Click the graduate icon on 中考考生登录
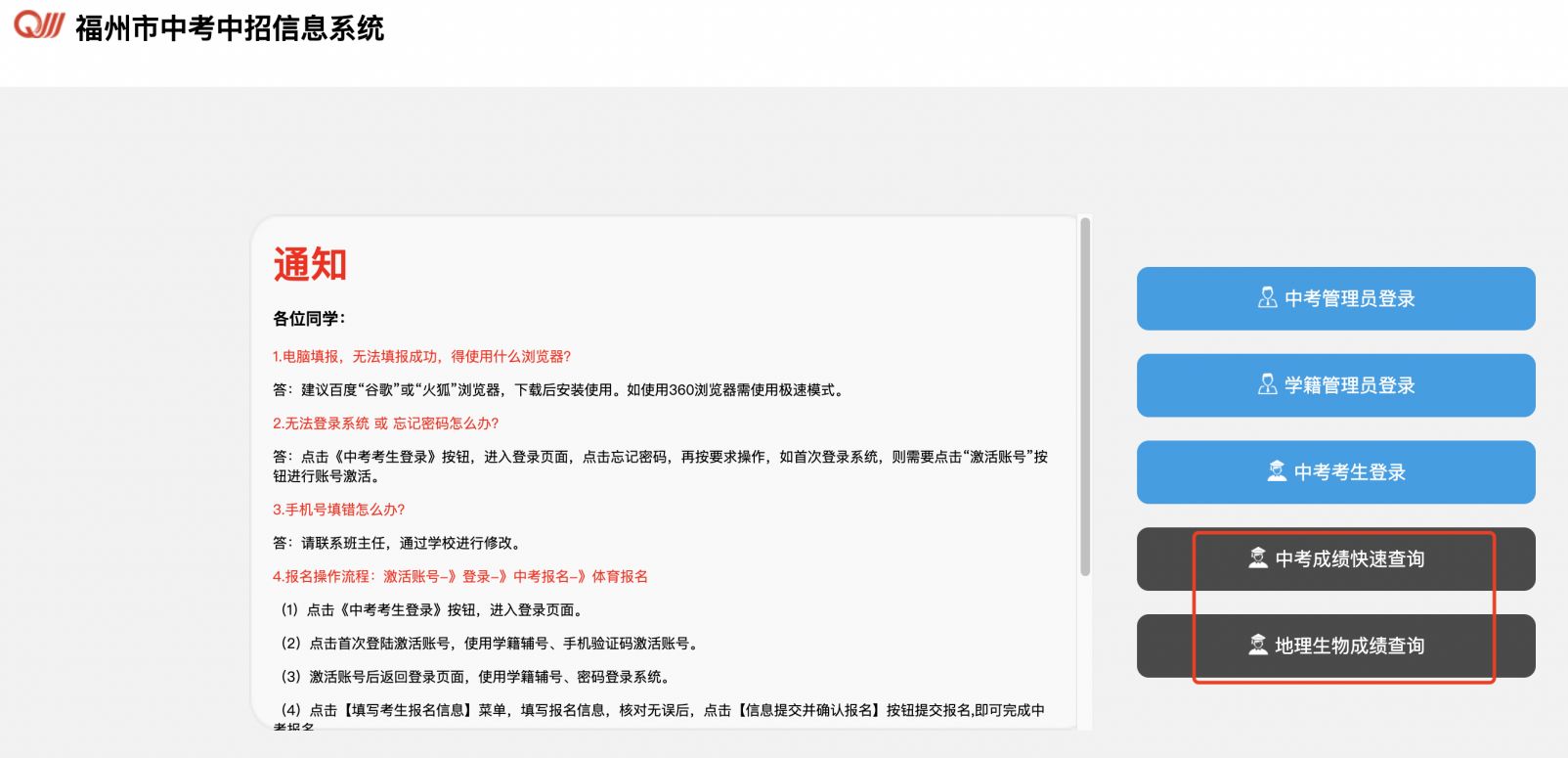 click(1277, 471)
